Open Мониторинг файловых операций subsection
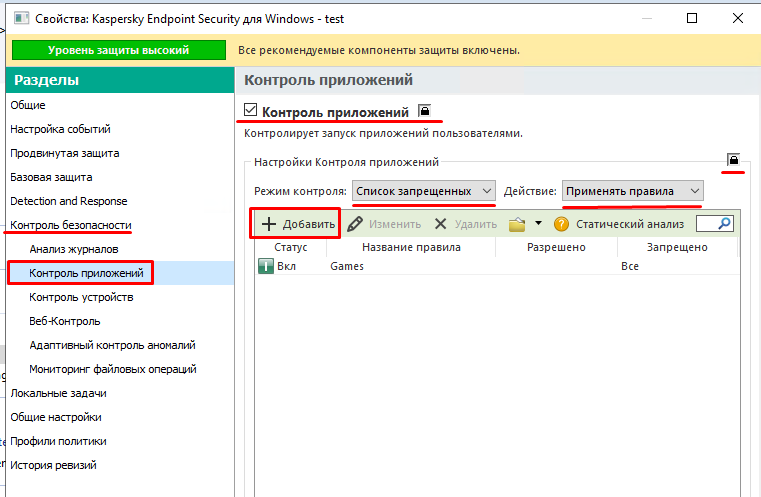The image size is (761, 497). [x=113, y=369]
